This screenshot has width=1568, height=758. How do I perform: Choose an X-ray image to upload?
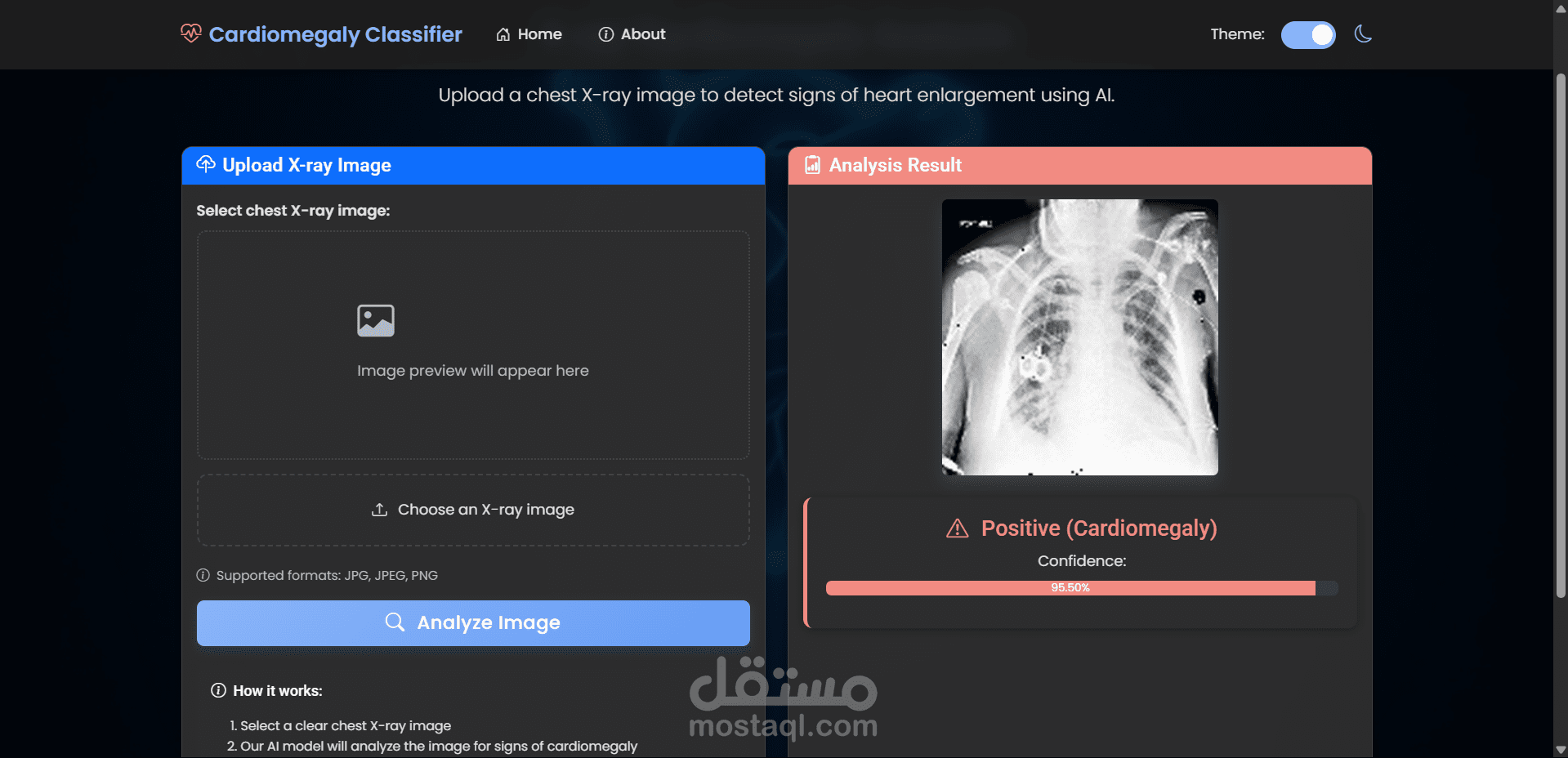473,510
